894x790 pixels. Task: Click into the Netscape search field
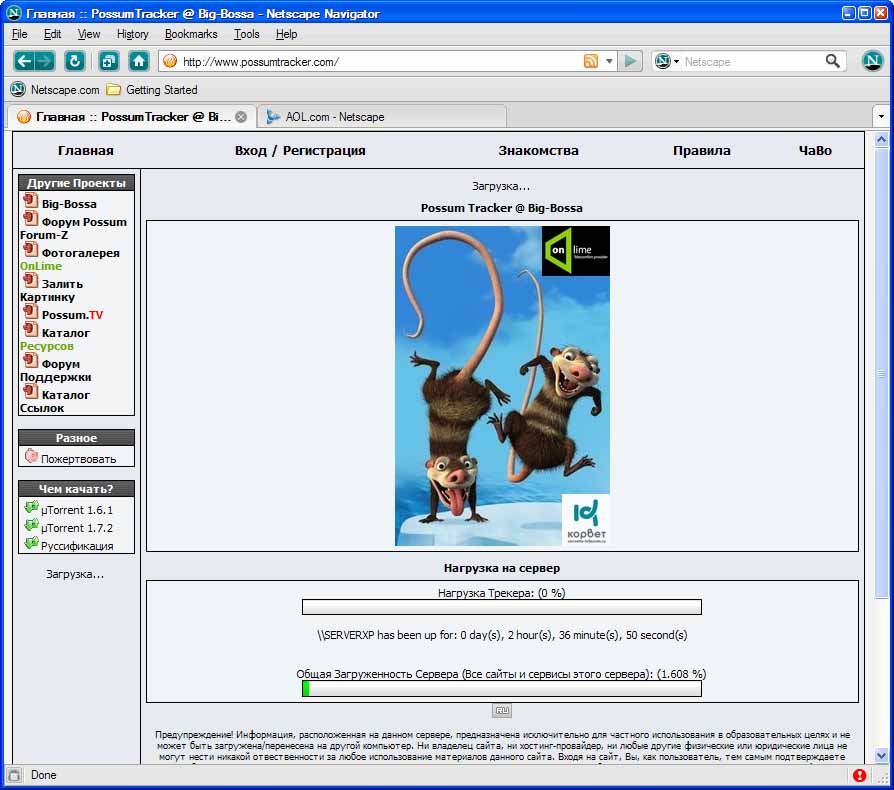pos(753,62)
